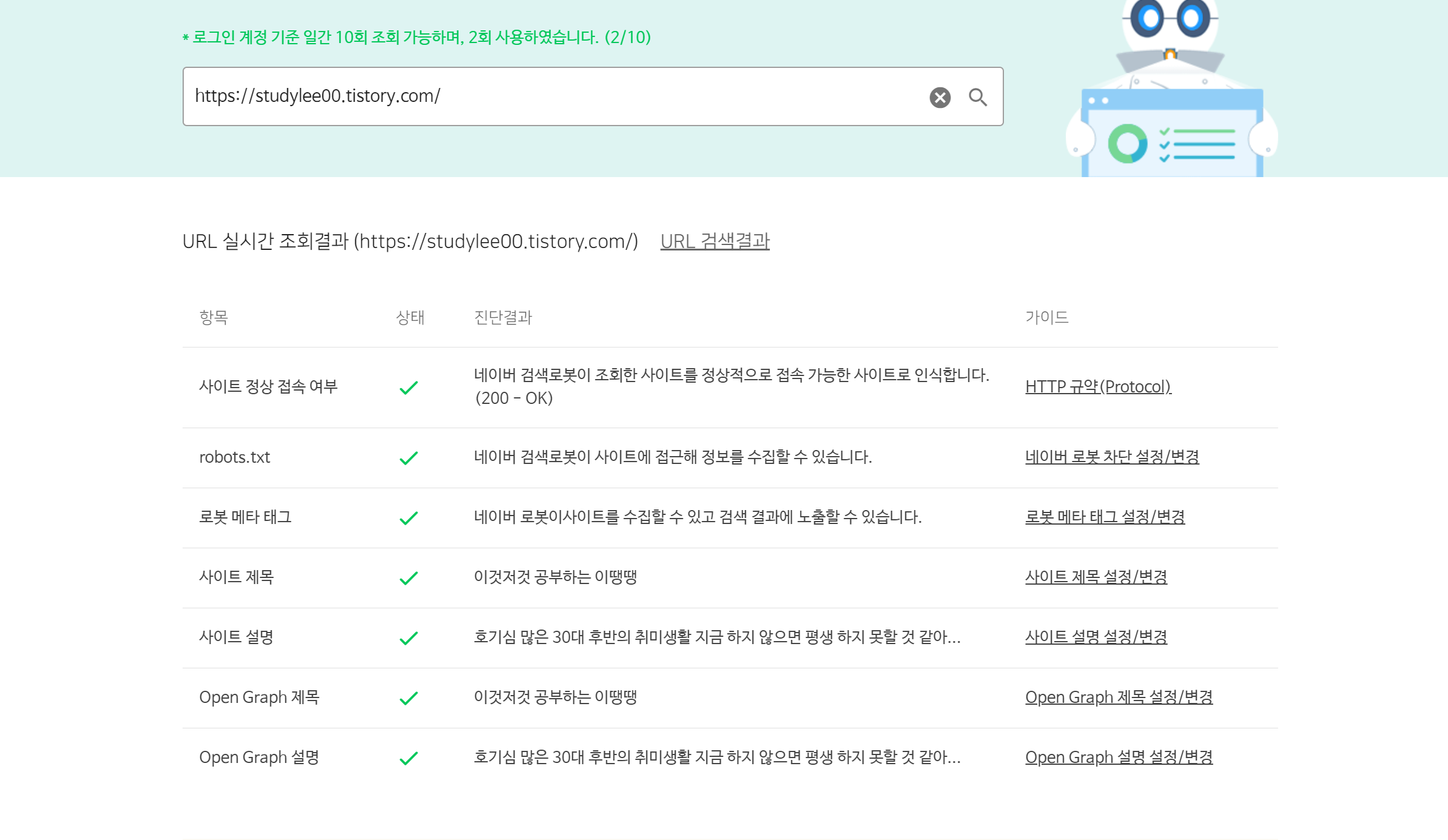Click green checkmark for 사이트 정상 접속 여부

(409, 388)
